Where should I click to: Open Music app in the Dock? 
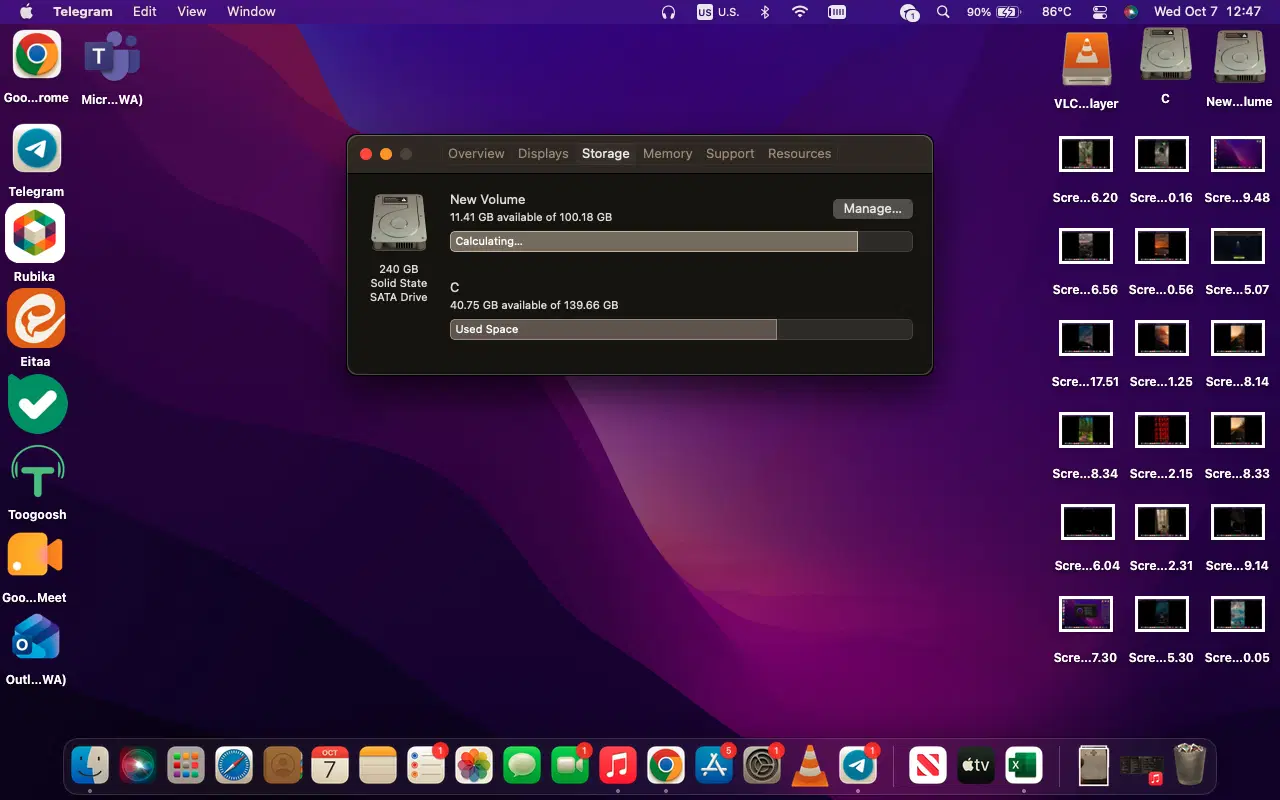pyautogui.click(x=618, y=766)
